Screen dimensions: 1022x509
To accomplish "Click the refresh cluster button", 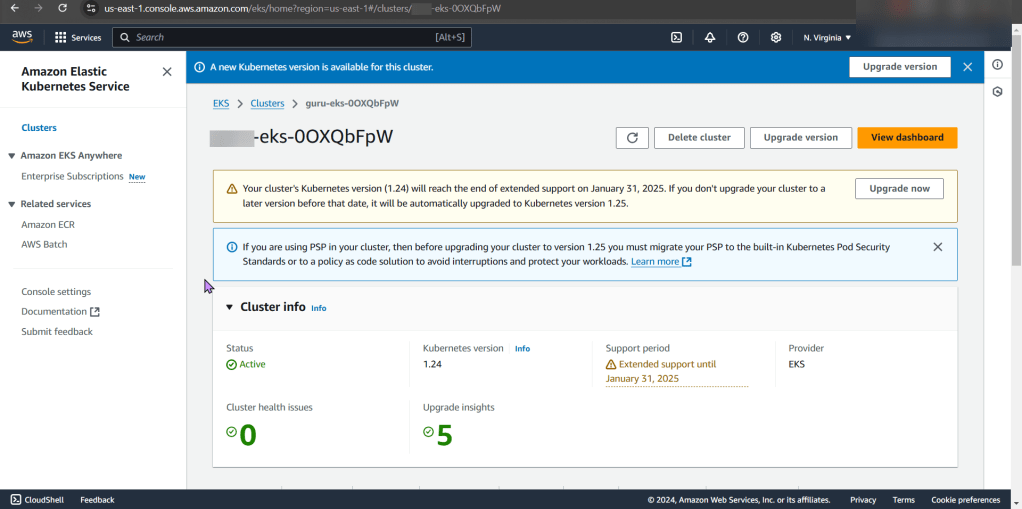I will click(632, 138).
